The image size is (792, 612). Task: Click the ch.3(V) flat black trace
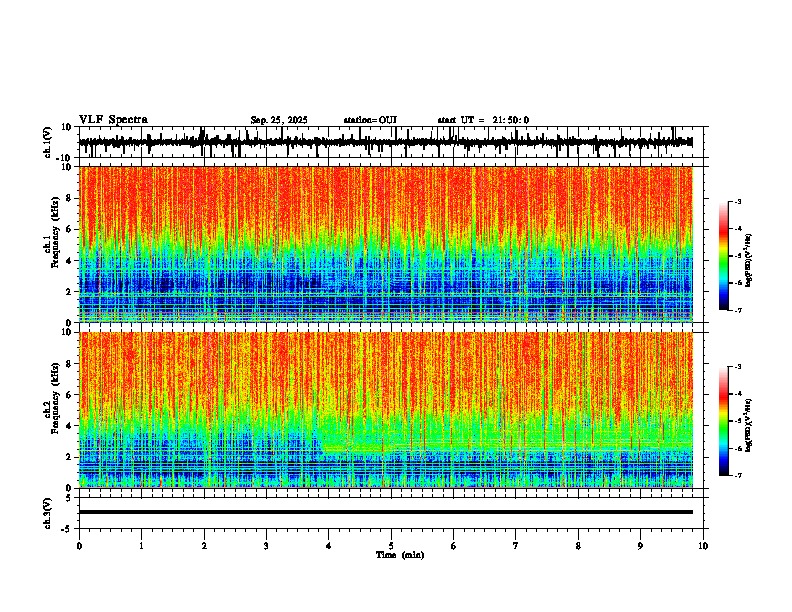385,512
